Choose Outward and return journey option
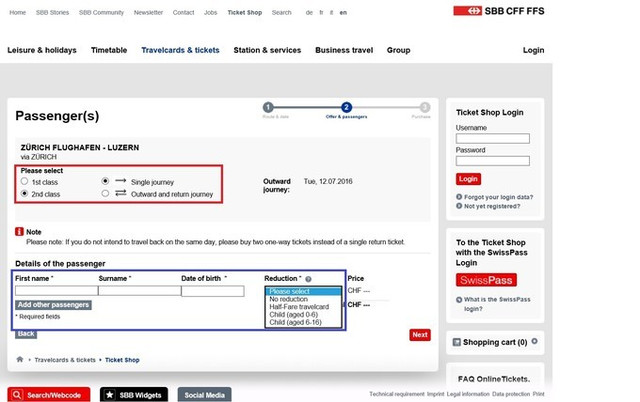The image size is (640, 402). pos(106,194)
